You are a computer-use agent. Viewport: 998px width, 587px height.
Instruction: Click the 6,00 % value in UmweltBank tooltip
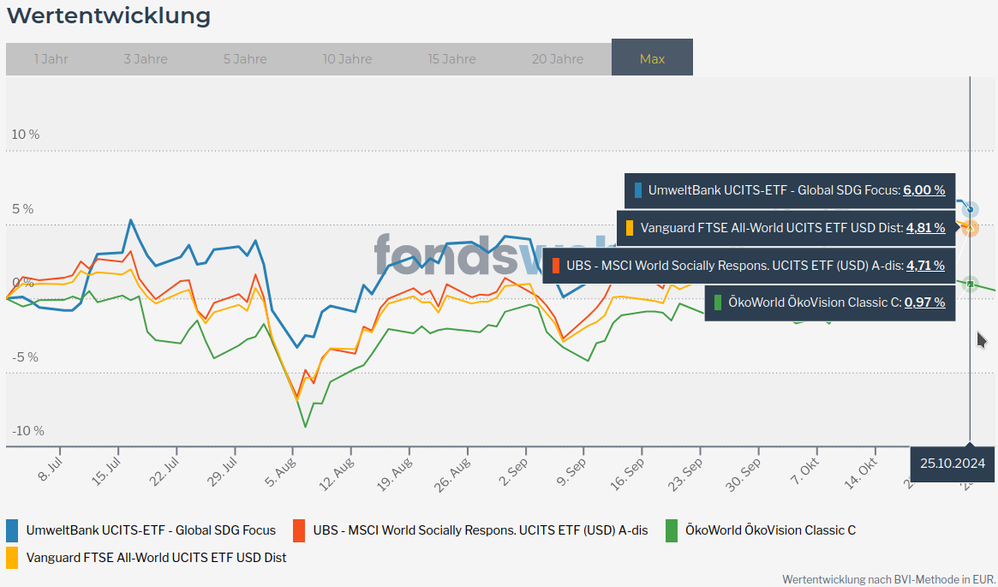(924, 190)
